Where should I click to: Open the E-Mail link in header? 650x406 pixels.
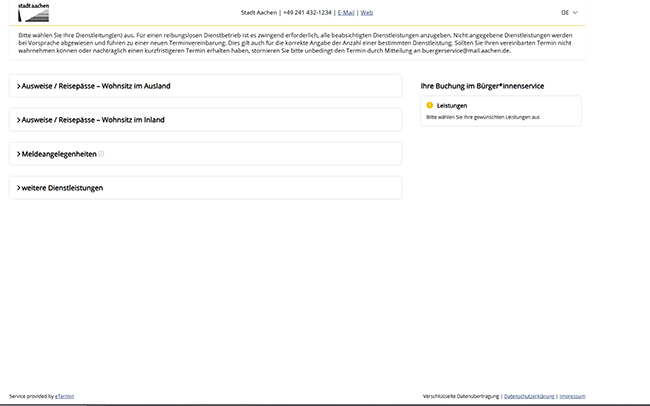coord(345,13)
